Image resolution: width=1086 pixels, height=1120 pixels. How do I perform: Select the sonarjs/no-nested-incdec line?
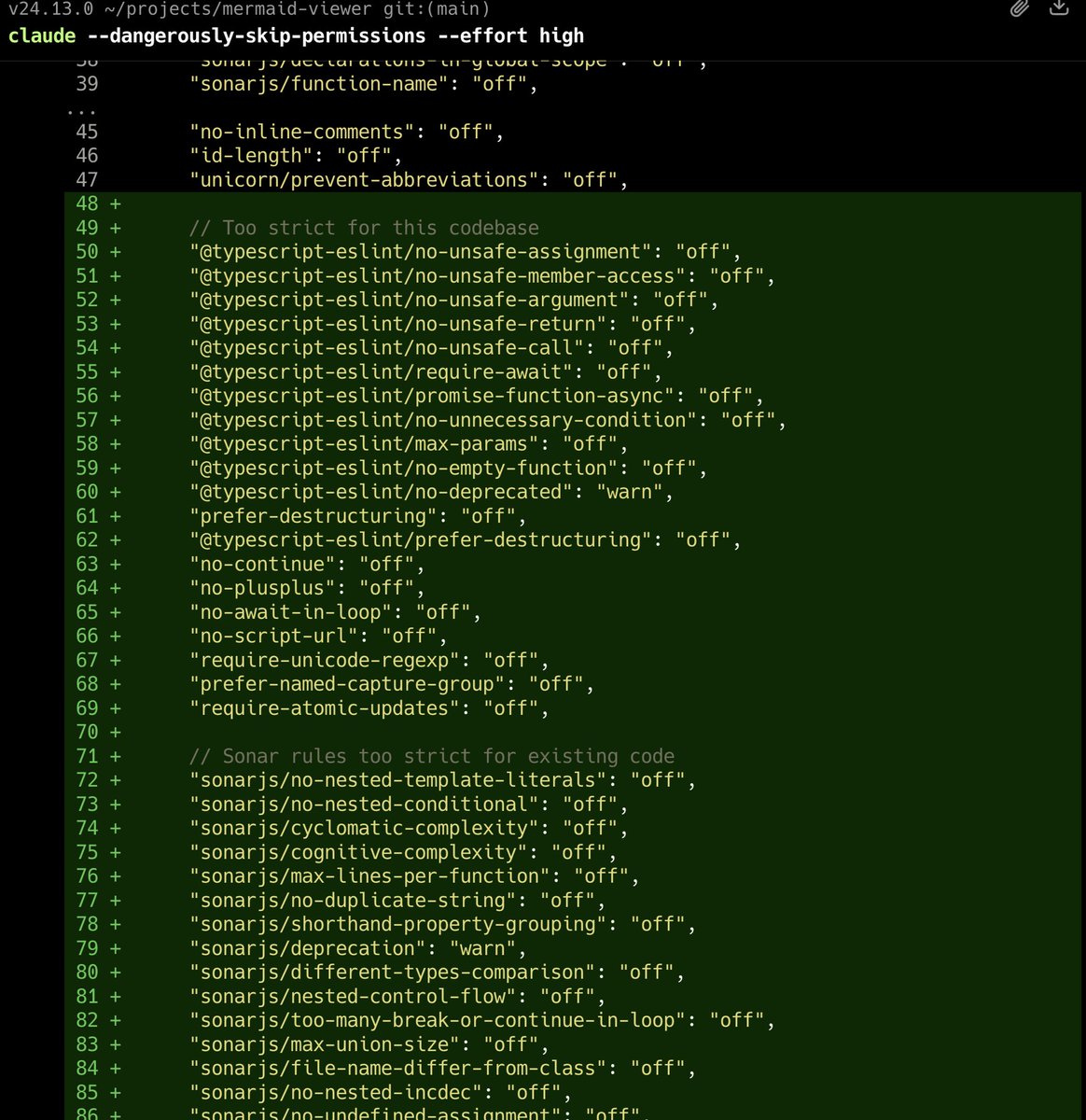pyautogui.click(x=381, y=1094)
